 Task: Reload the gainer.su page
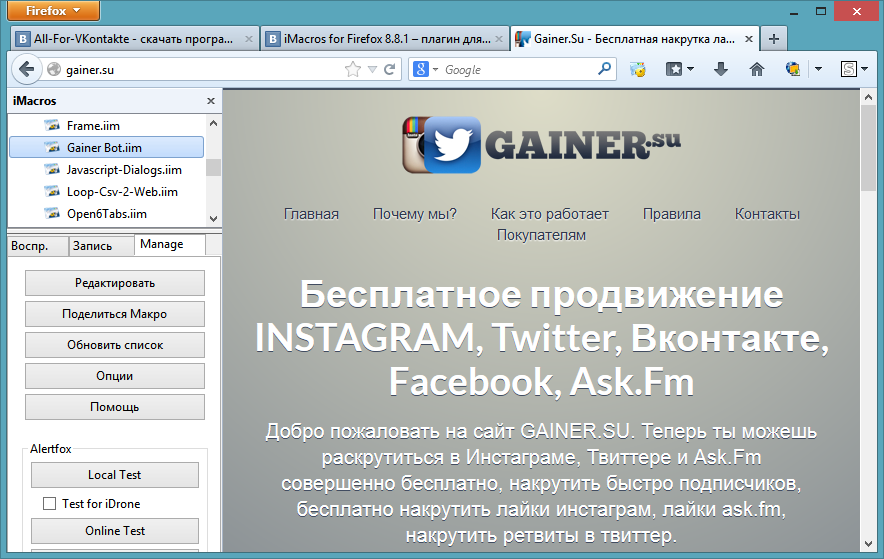click(x=390, y=69)
